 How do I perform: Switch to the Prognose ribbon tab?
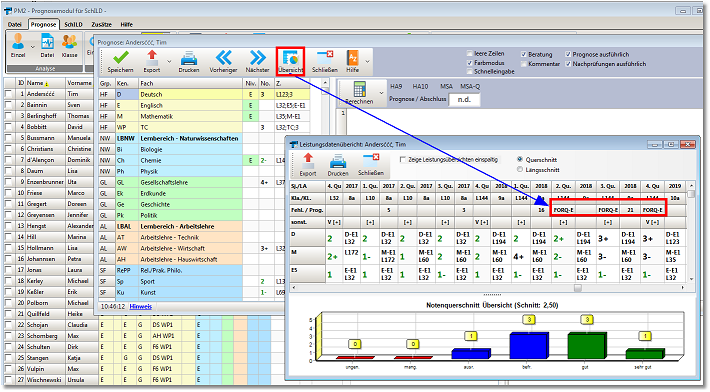pyautogui.click(x=43, y=24)
